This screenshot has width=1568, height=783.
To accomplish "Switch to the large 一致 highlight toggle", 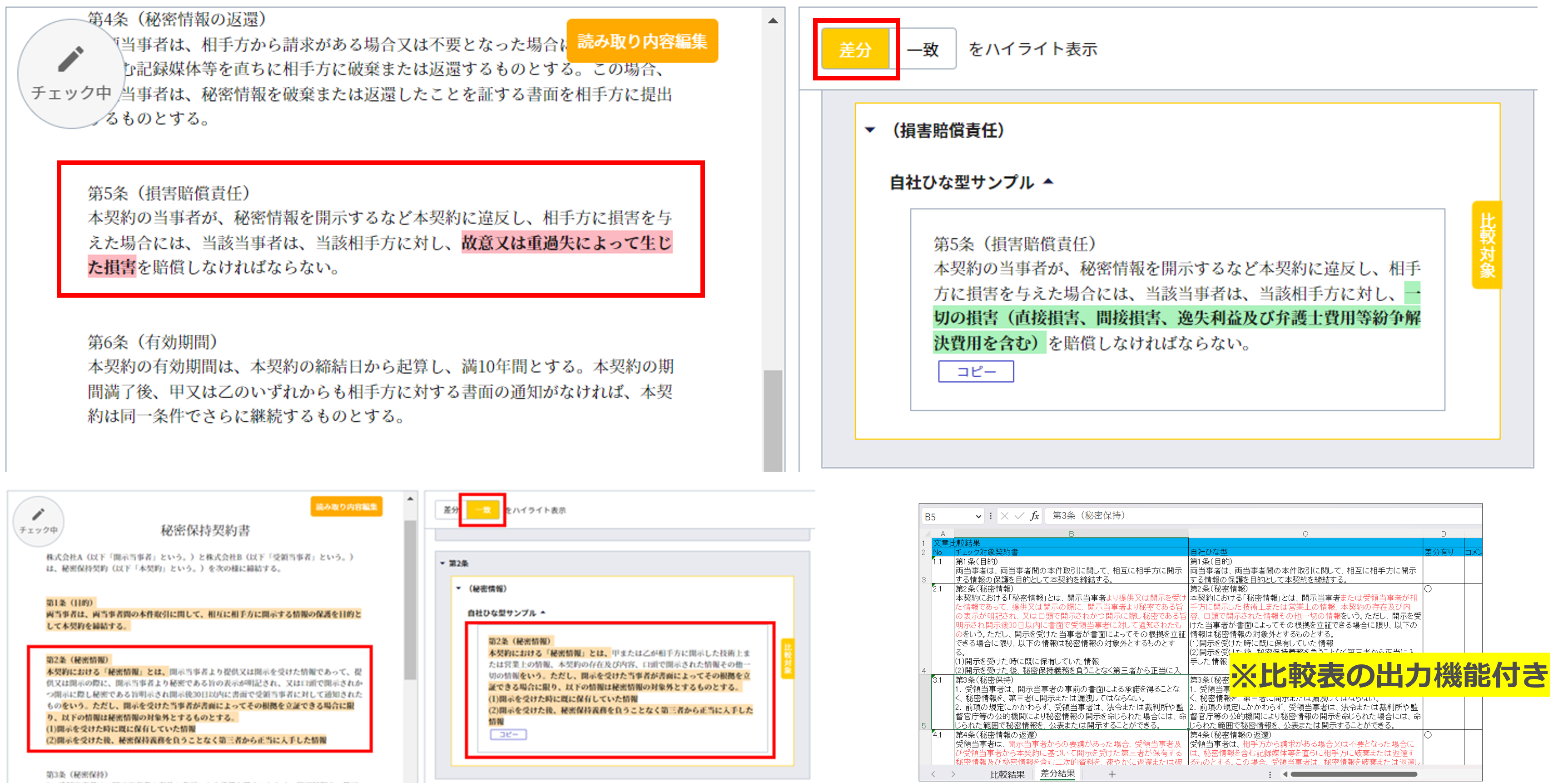I will pos(923,50).
